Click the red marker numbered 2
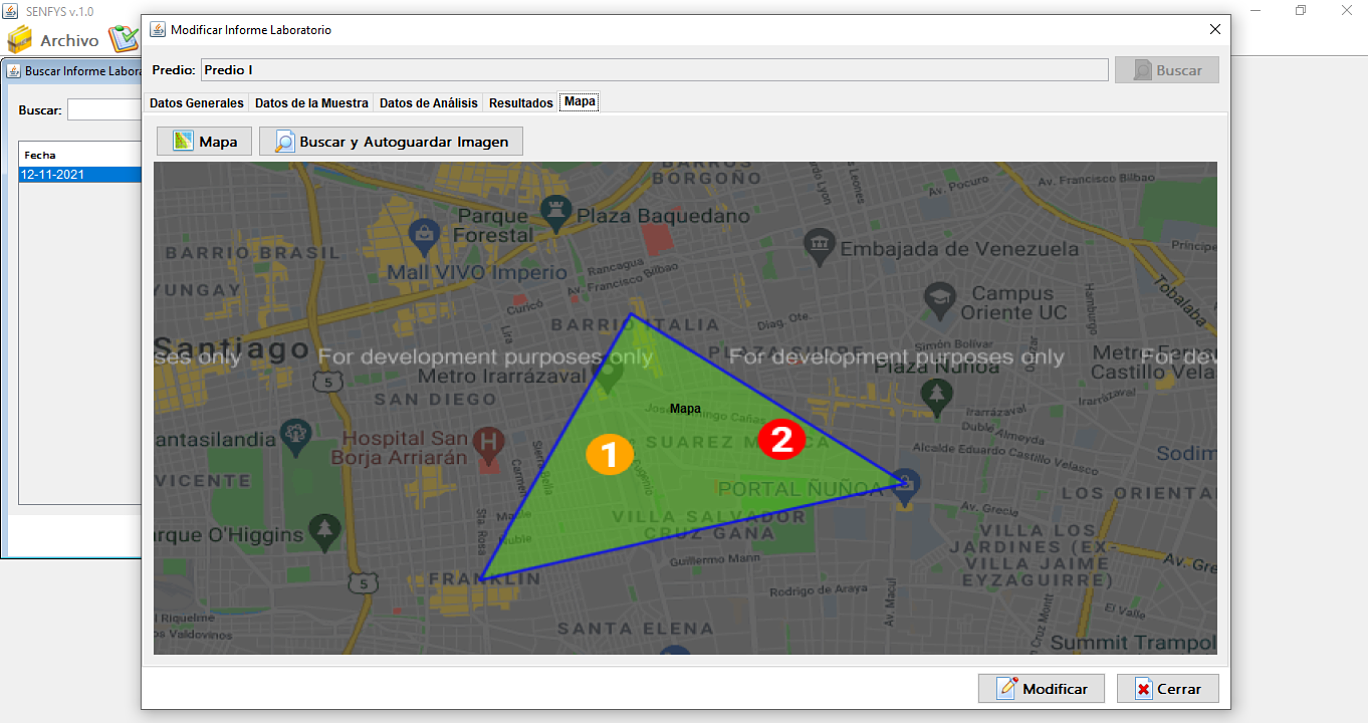The width and height of the screenshot is (1368, 723). [x=781, y=439]
